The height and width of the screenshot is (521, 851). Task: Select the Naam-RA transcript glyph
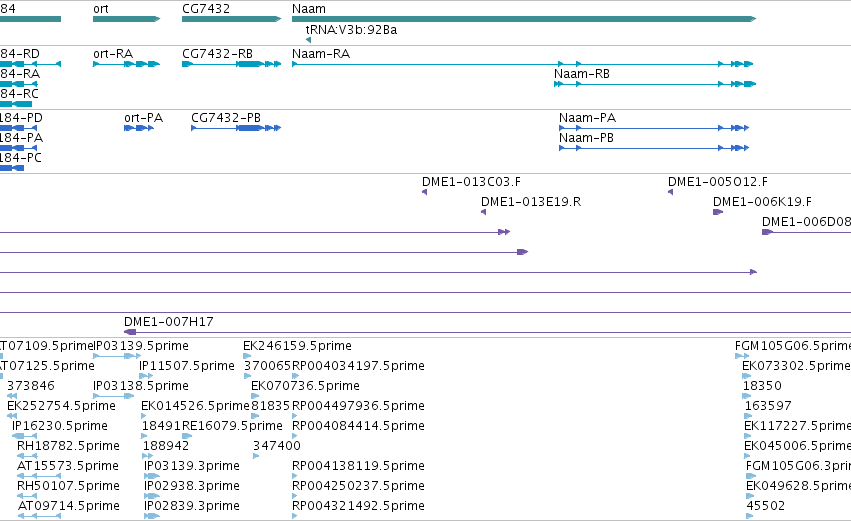tap(522, 64)
